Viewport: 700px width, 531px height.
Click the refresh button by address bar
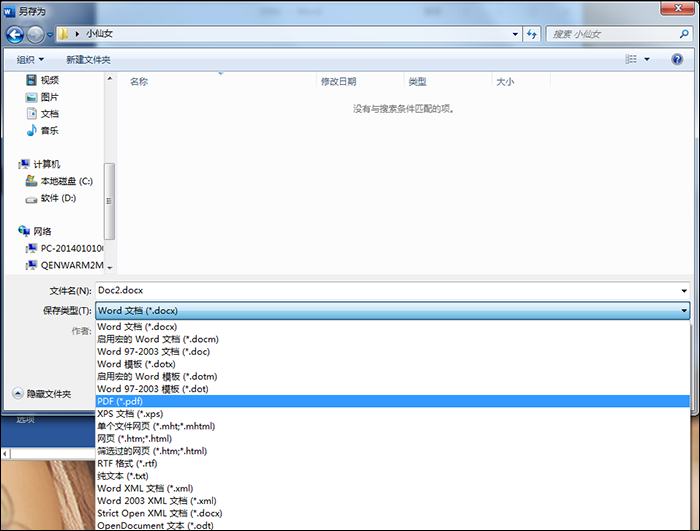pos(532,34)
